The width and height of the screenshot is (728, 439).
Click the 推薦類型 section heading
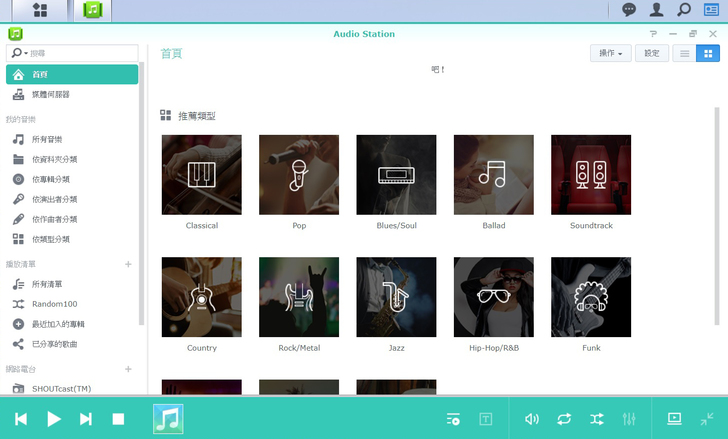coord(197,116)
